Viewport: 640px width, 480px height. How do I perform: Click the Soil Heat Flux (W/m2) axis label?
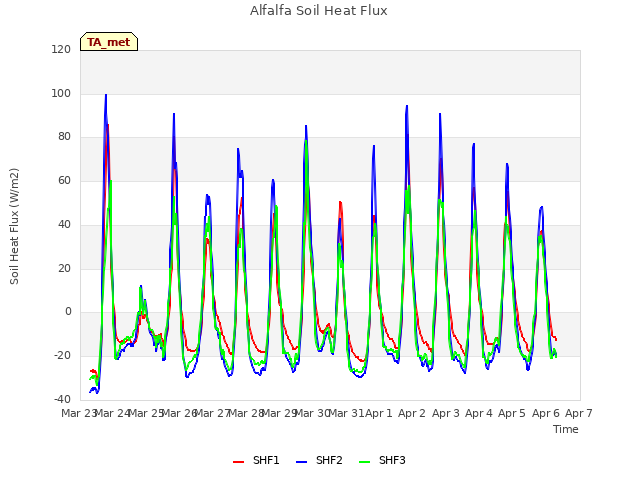coord(14,226)
